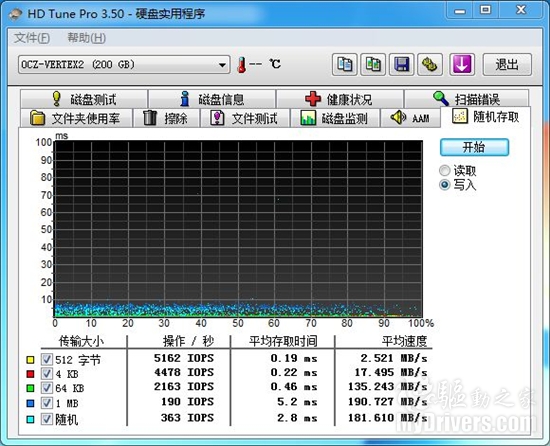The height and width of the screenshot is (446, 550).
Task: Click the blue 1 MB color swatch
Action: pos(31,404)
